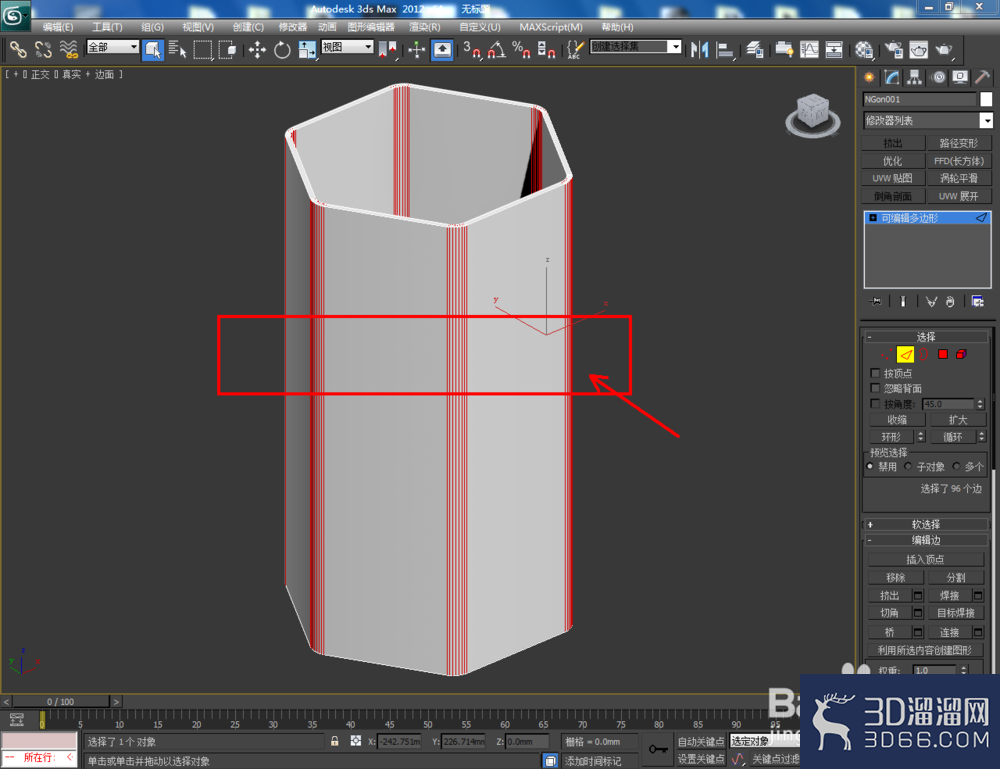
Task: Open Curve Editor icon
Action: (809, 49)
